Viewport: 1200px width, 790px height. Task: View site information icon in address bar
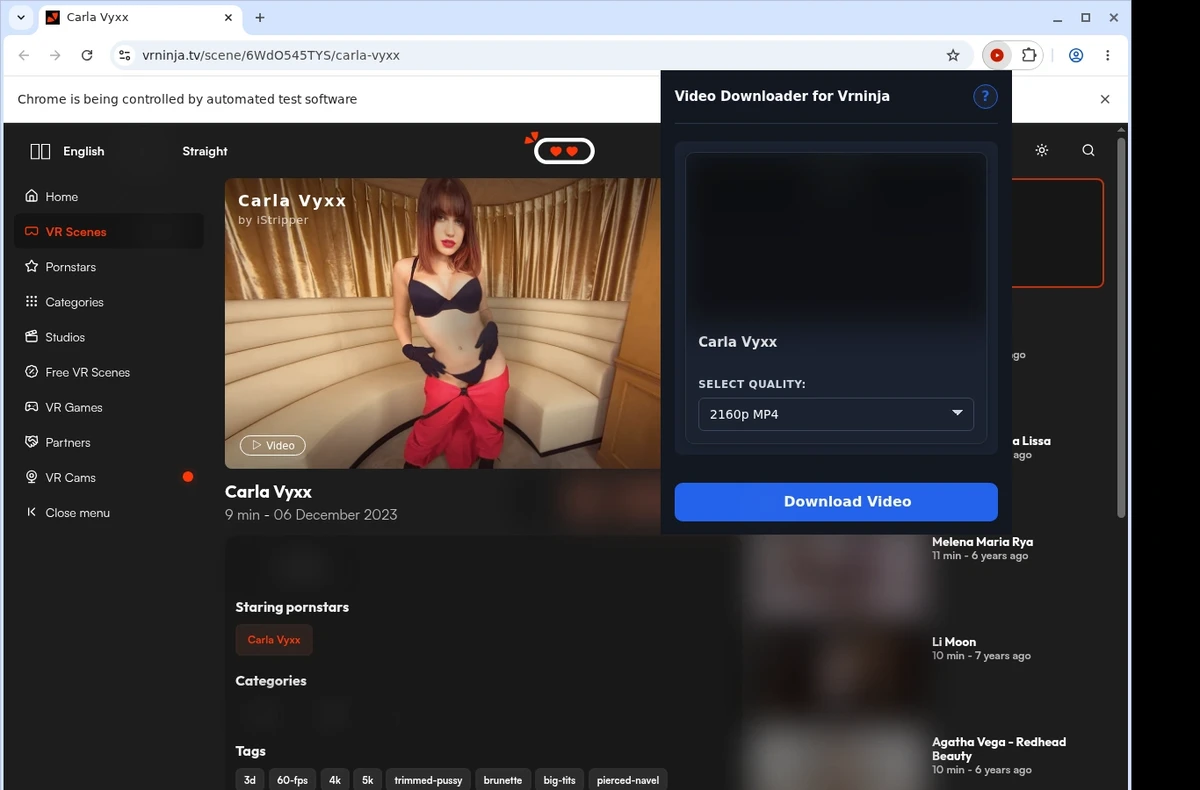point(124,56)
